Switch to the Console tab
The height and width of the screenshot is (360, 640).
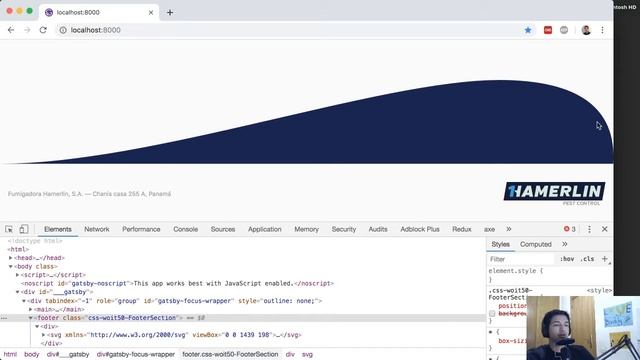185,229
